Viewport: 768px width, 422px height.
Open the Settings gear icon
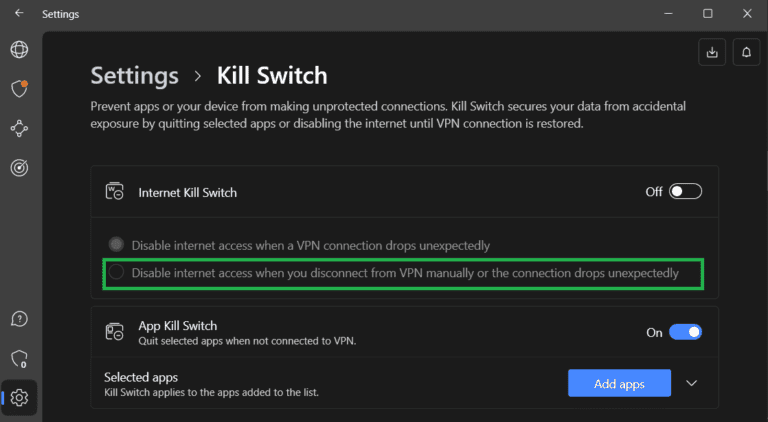(x=19, y=397)
